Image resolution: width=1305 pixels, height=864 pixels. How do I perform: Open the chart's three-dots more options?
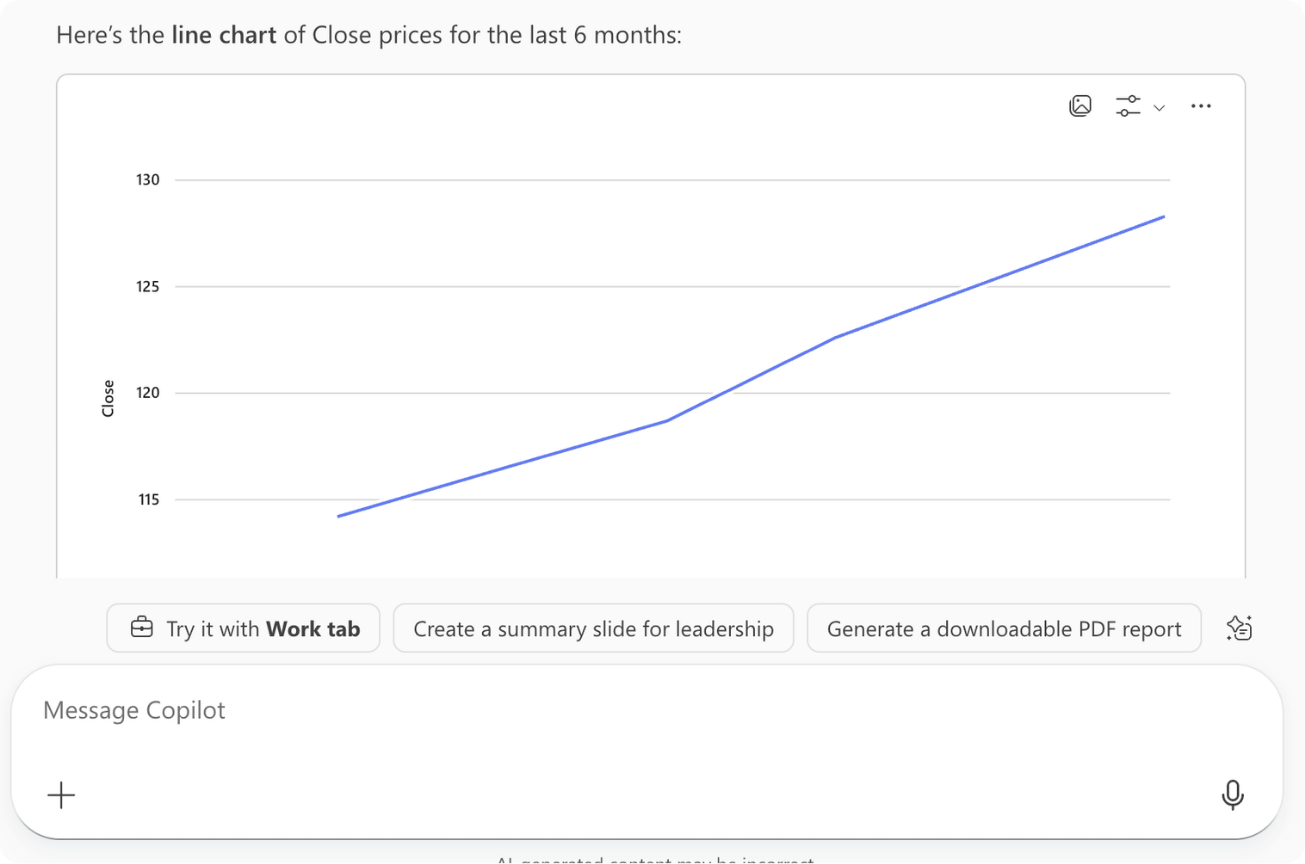(x=1201, y=106)
